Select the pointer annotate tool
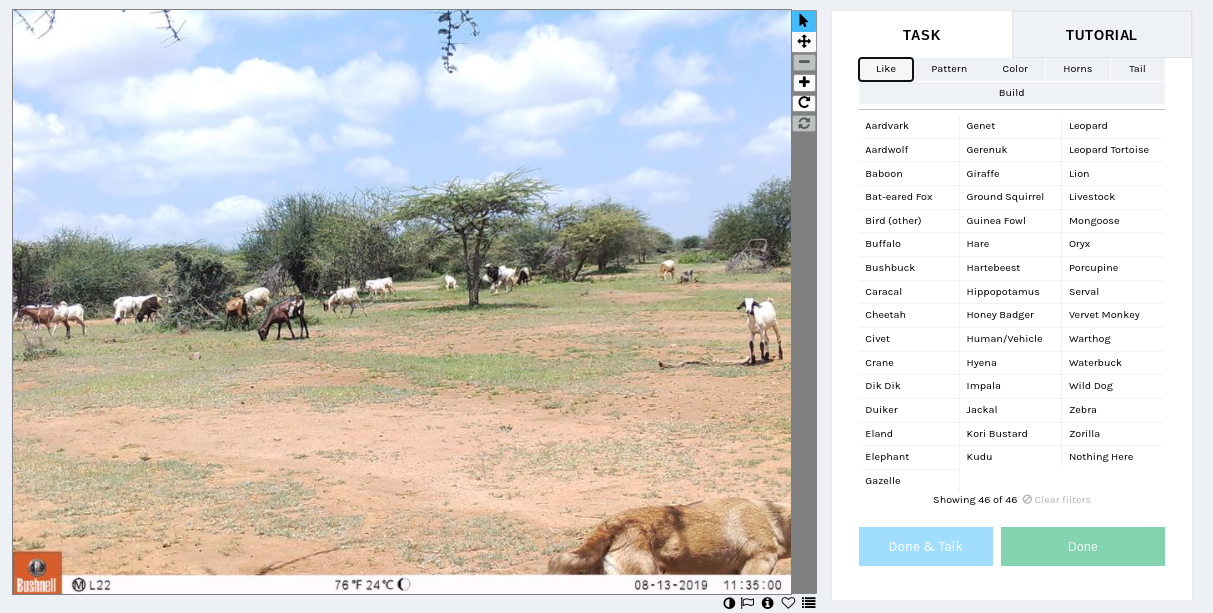 click(x=804, y=21)
